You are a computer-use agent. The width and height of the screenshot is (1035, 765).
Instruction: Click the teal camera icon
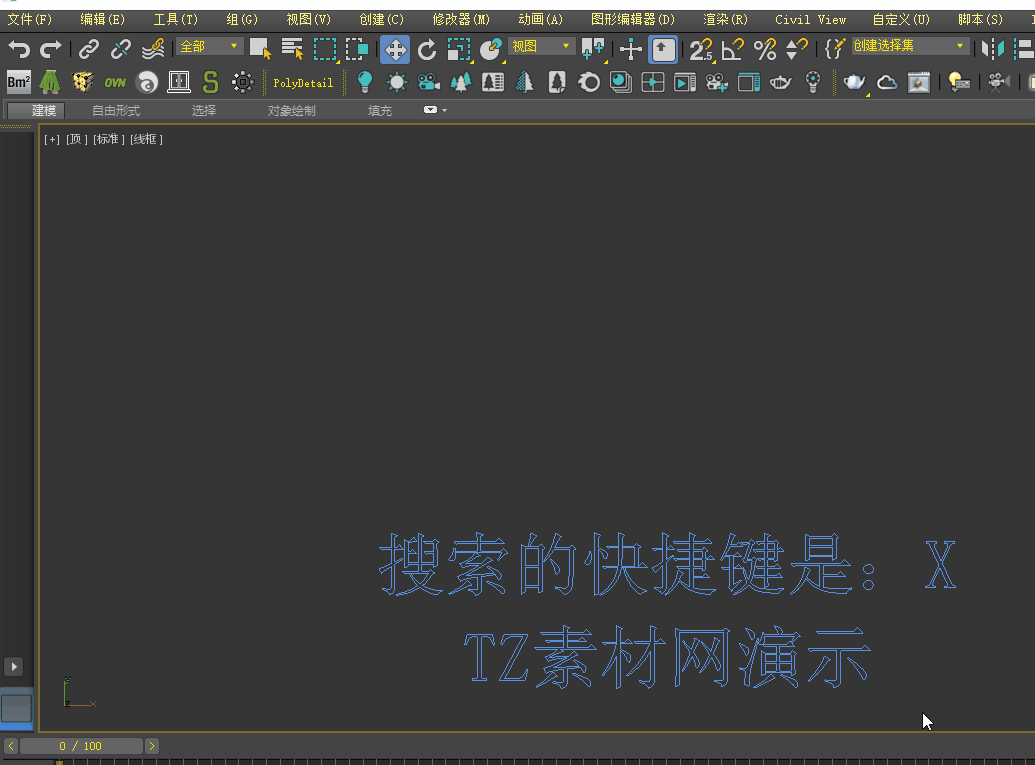tap(428, 83)
